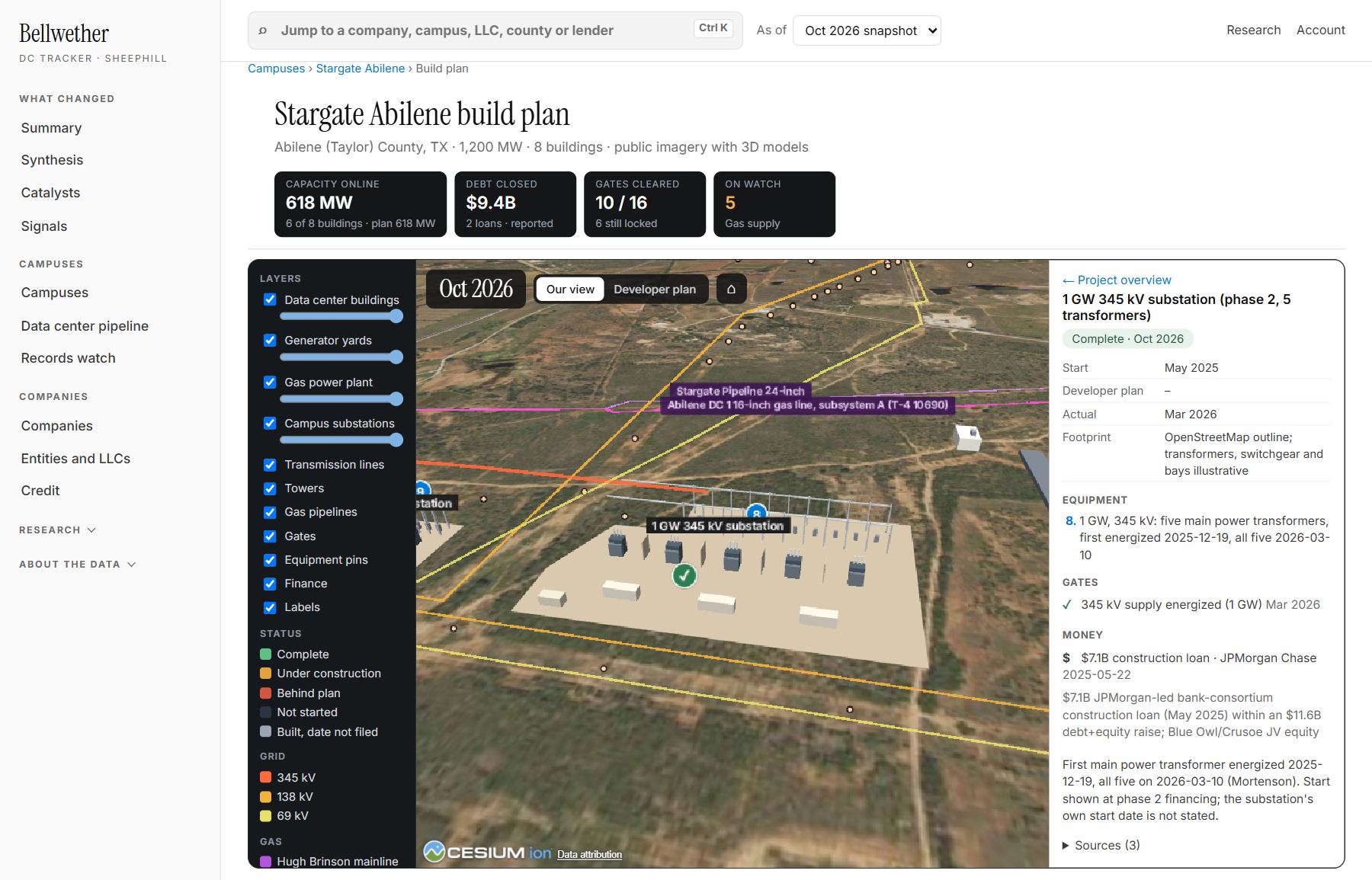The image size is (1372, 880).
Task: Click the 1 GW 345 kV substation map label
Action: click(x=717, y=526)
